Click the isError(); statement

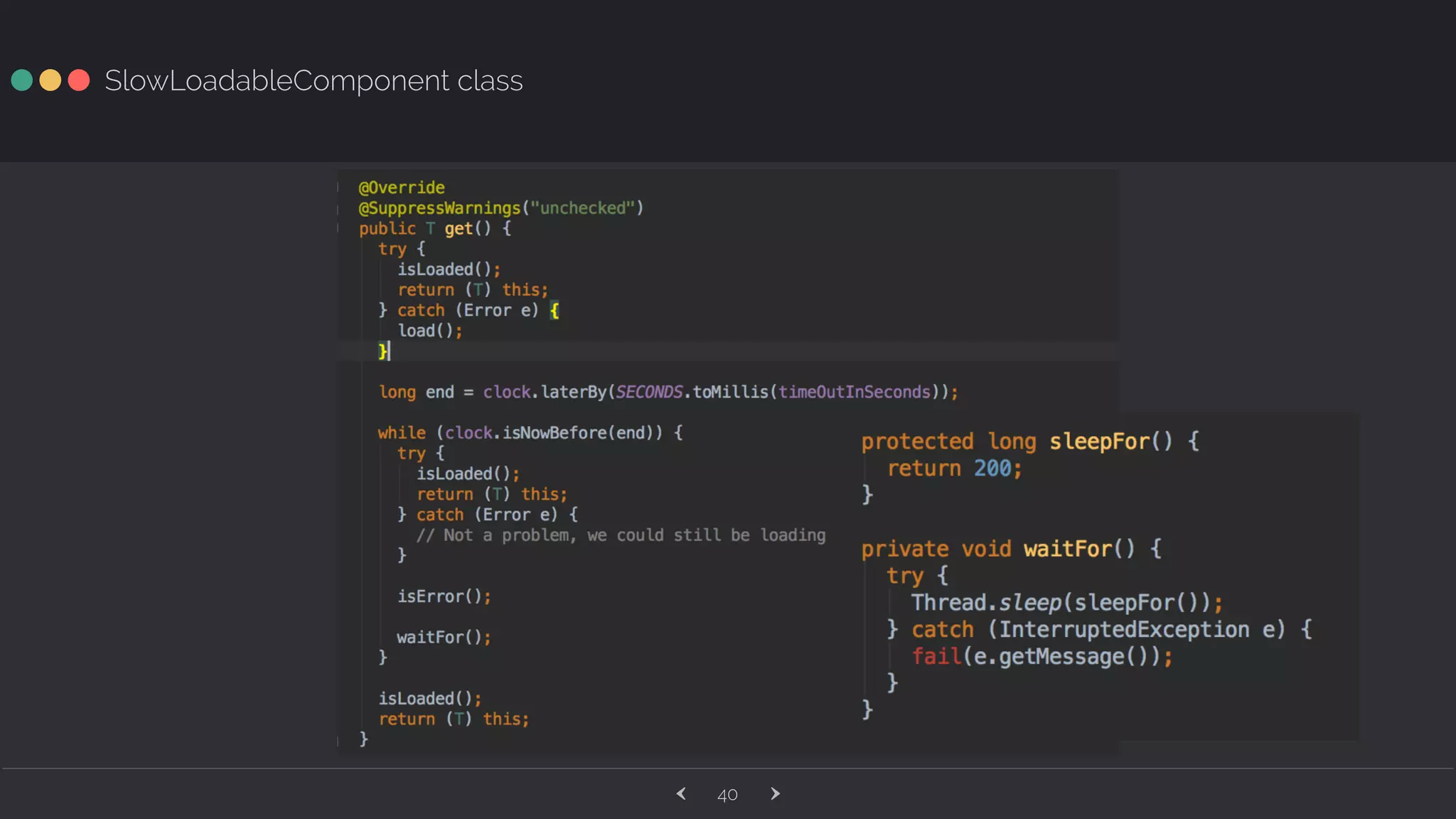444,596
